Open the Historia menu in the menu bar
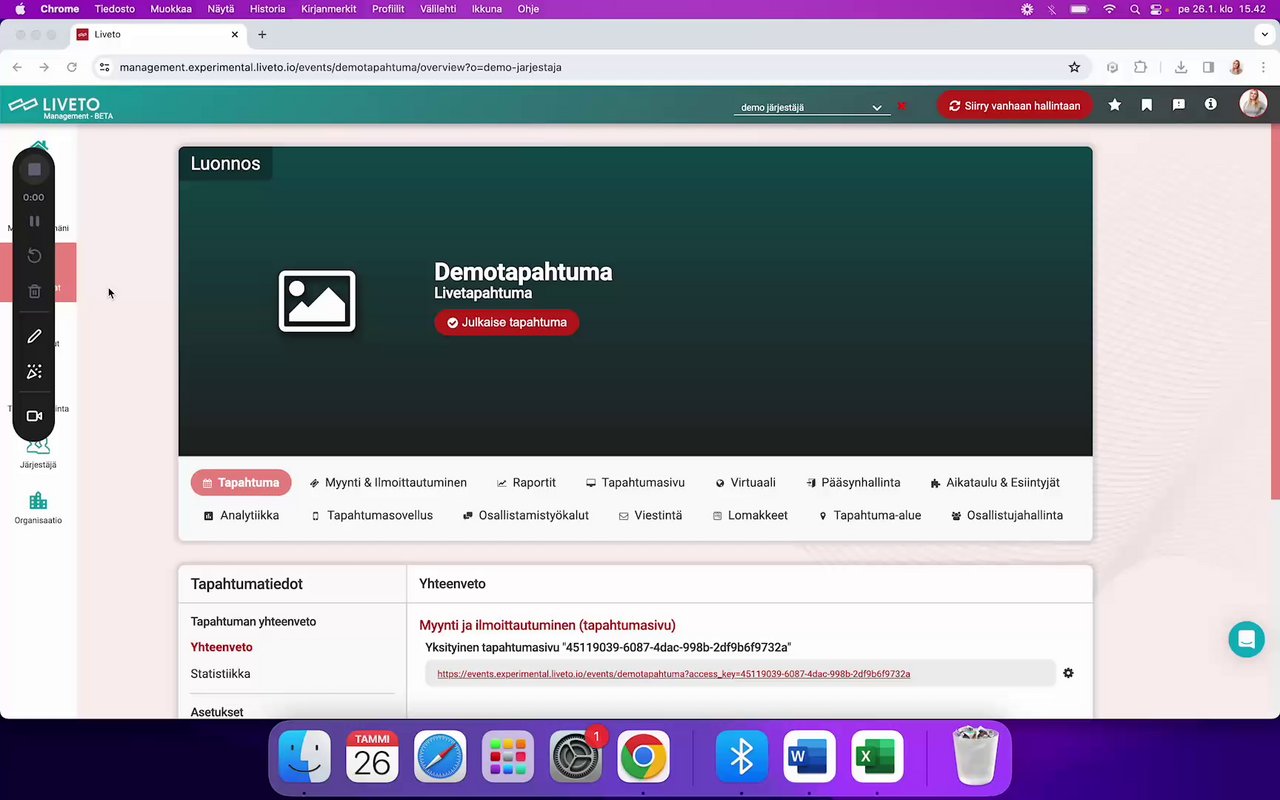The height and width of the screenshot is (800, 1280). click(267, 9)
